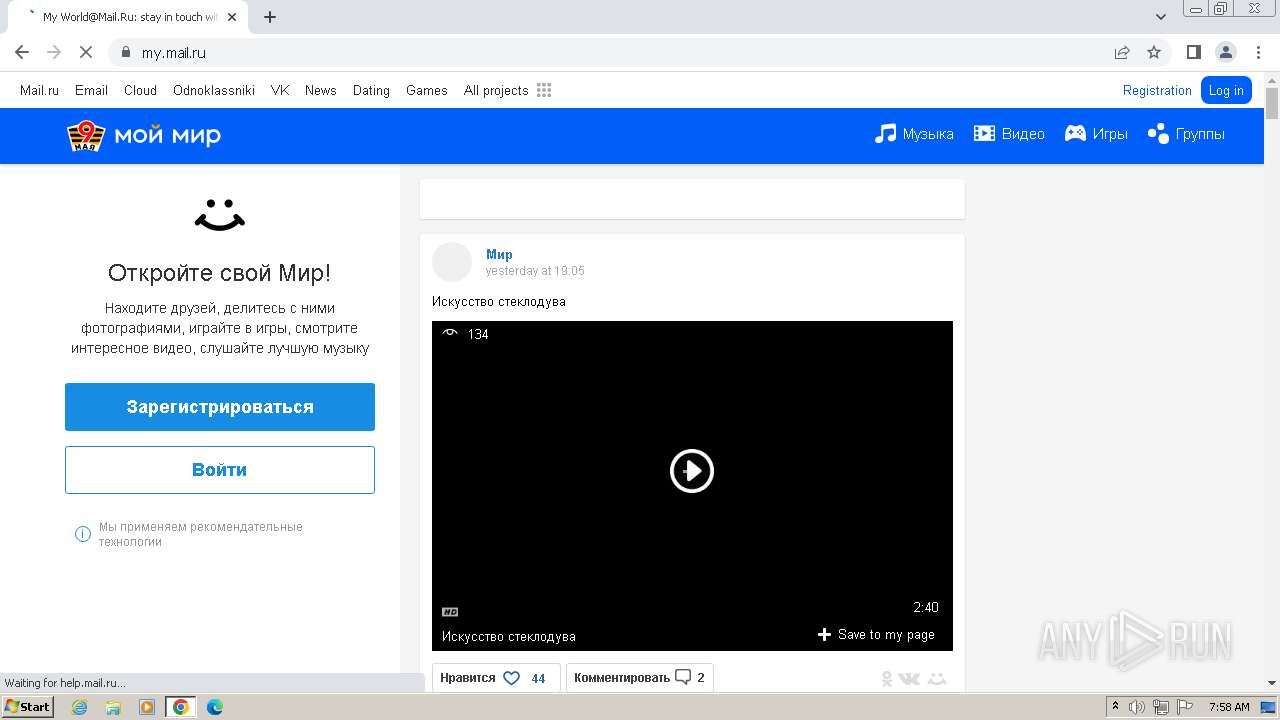Click the post author avatar
The width and height of the screenshot is (1280, 720).
click(x=451, y=262)
